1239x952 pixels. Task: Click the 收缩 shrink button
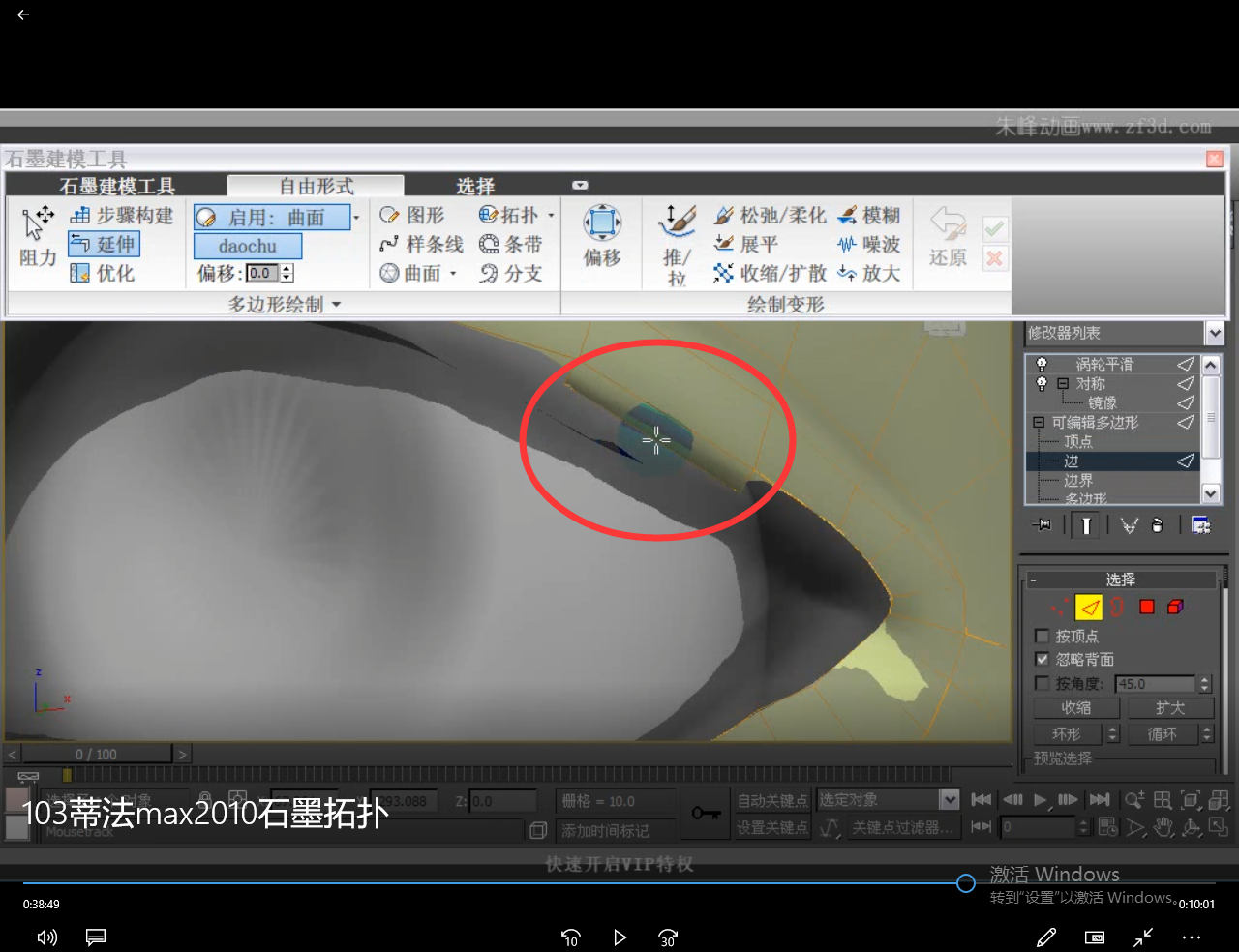coord(1075,707)
